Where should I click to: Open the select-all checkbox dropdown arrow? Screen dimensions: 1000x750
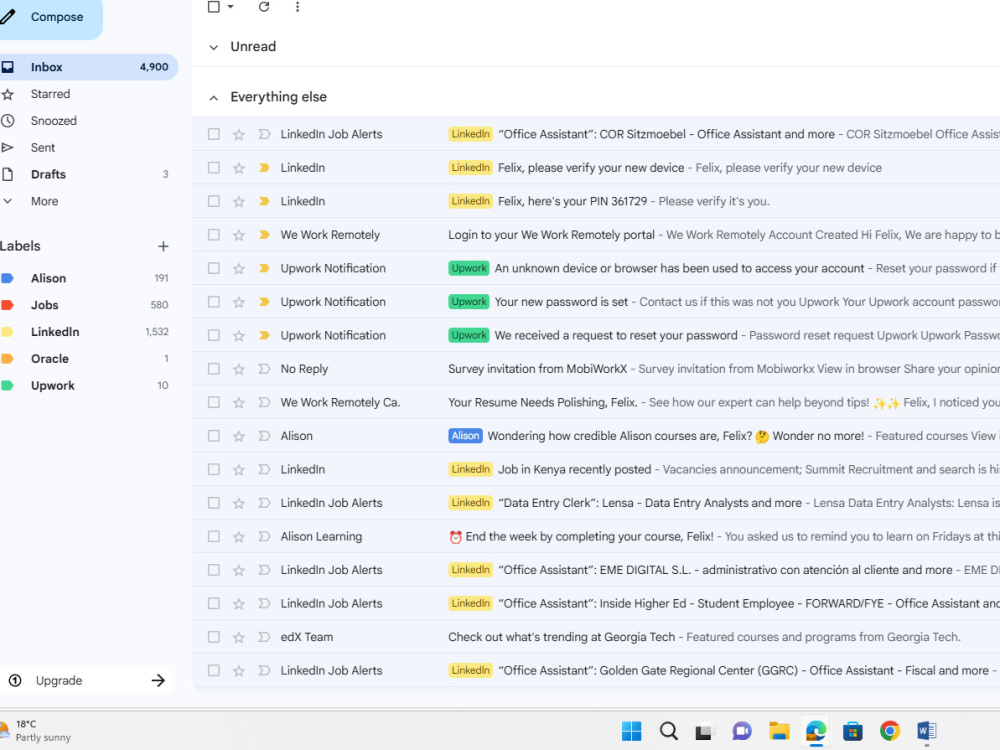pos(231,7)
